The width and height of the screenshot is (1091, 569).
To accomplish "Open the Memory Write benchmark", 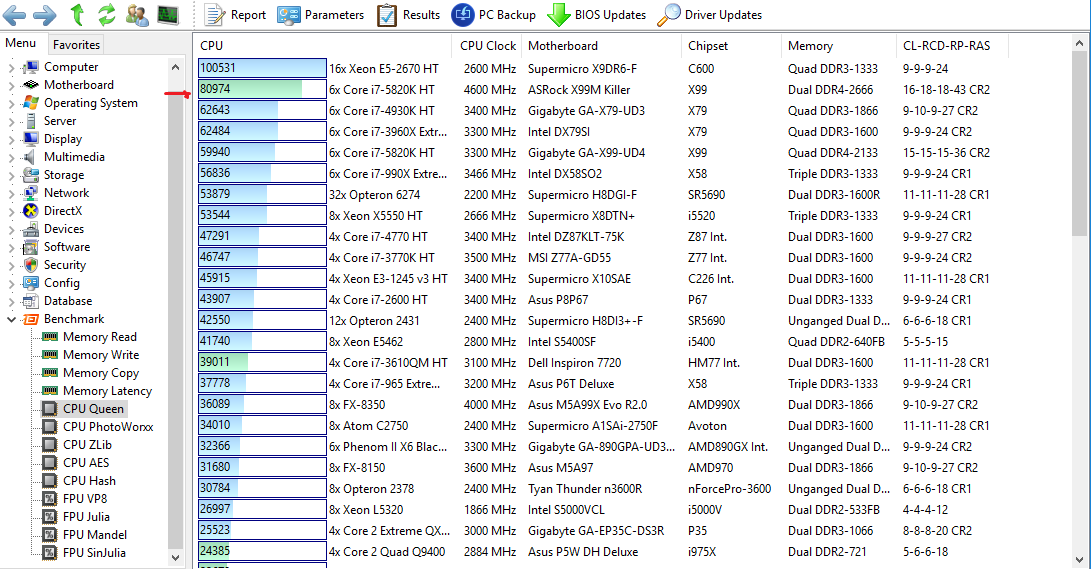I will coord(101,355).
